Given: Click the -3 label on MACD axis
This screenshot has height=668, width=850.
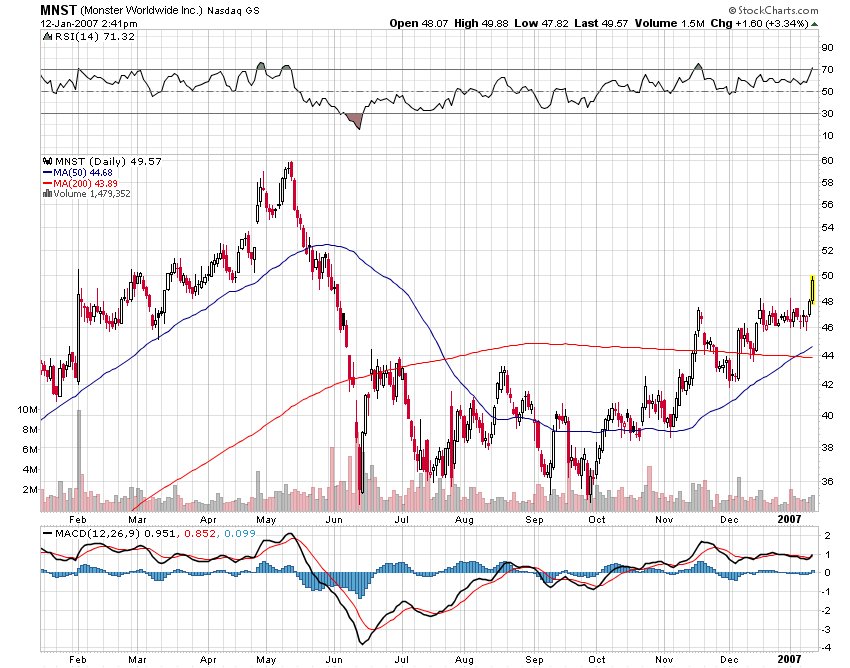Looking at the screenshot, I should [x=826, y=630].
